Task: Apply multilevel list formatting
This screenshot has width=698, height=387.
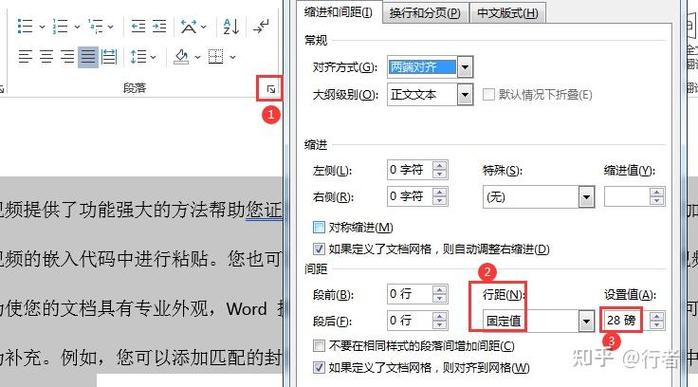Action: [95, 26]
